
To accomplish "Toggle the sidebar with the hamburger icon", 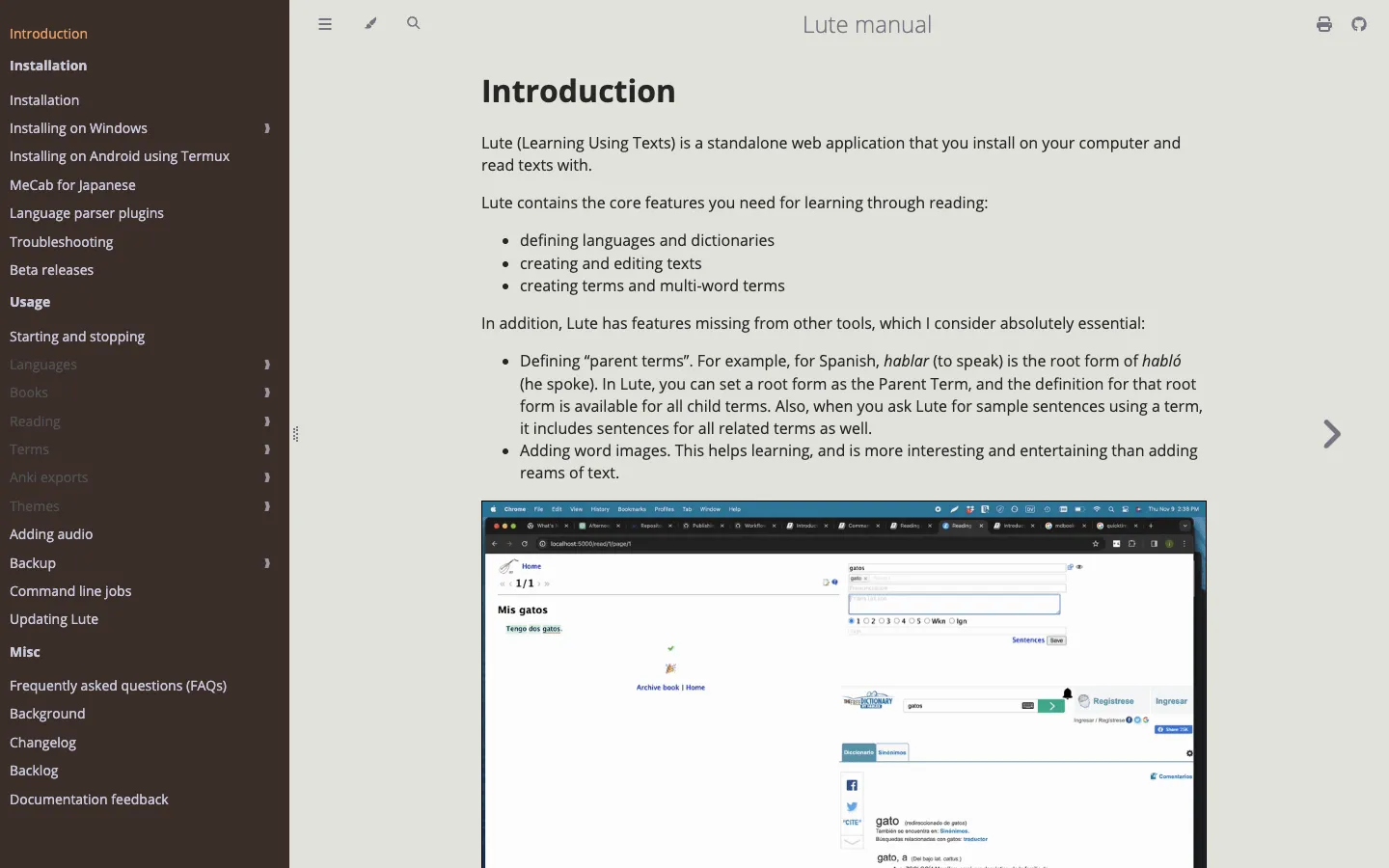I will click(x=325, y=24).
